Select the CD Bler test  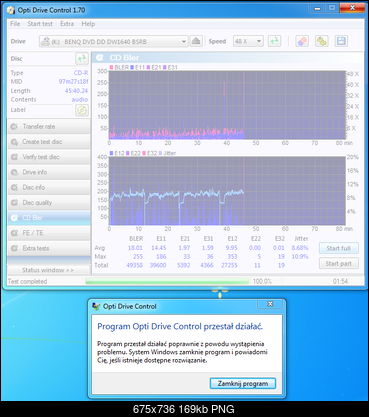(x=49, y=218)
